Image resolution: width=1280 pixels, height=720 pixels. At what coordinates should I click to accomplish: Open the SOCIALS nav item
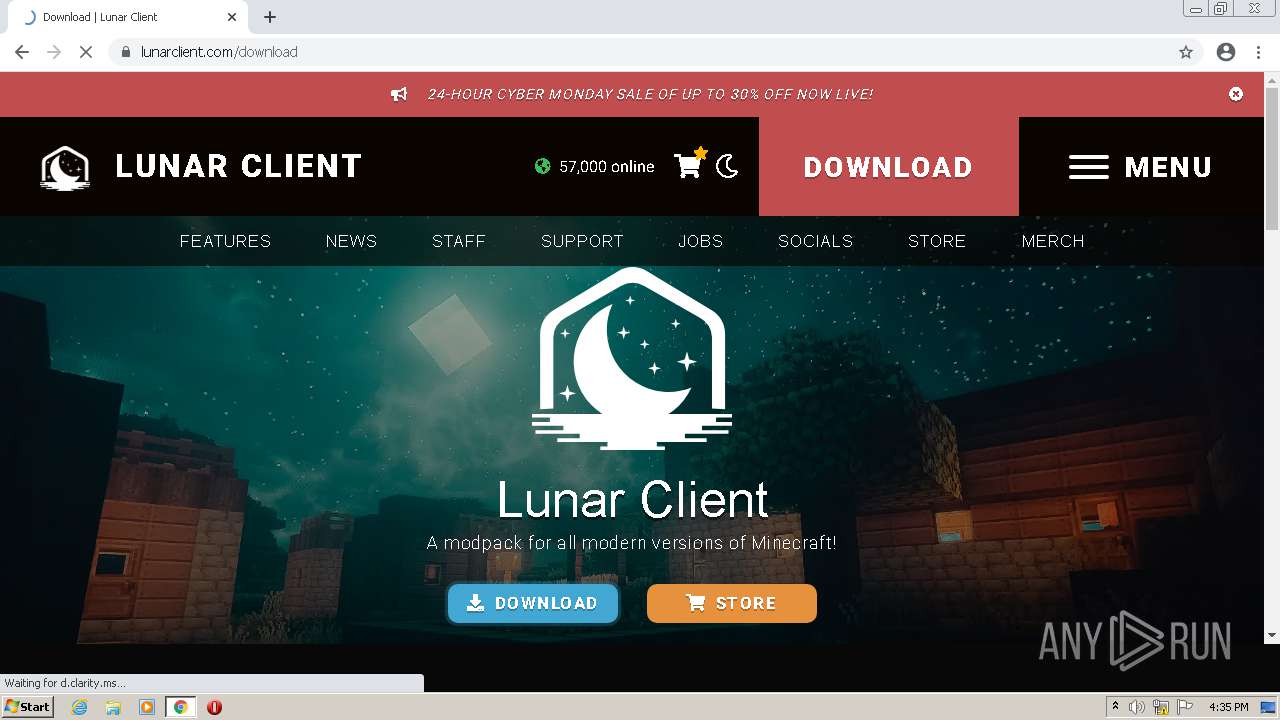(x=816, y=241)
